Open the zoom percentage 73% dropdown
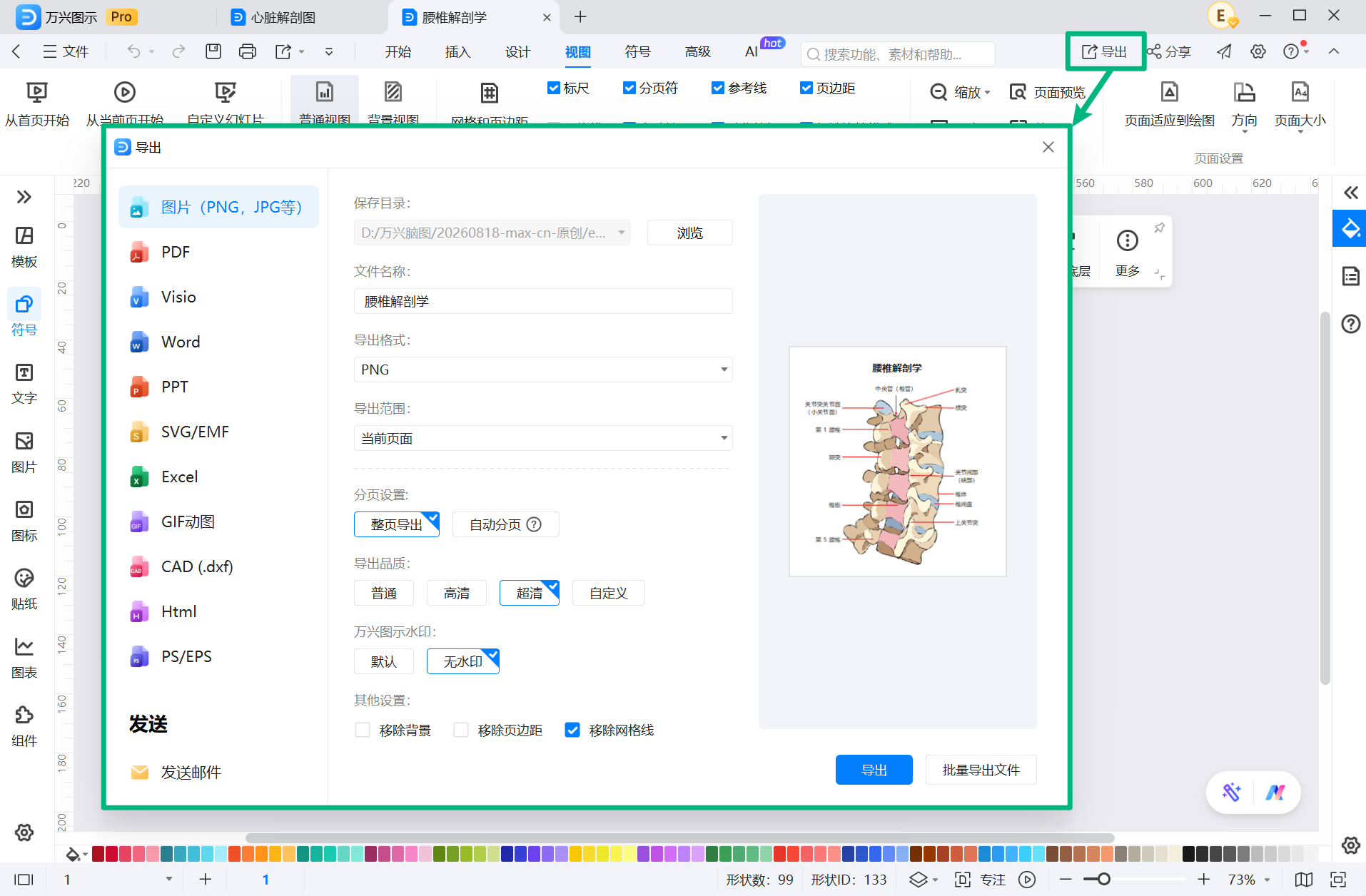The width and height of the screenshot is (1366, 896). (1267, 880)
